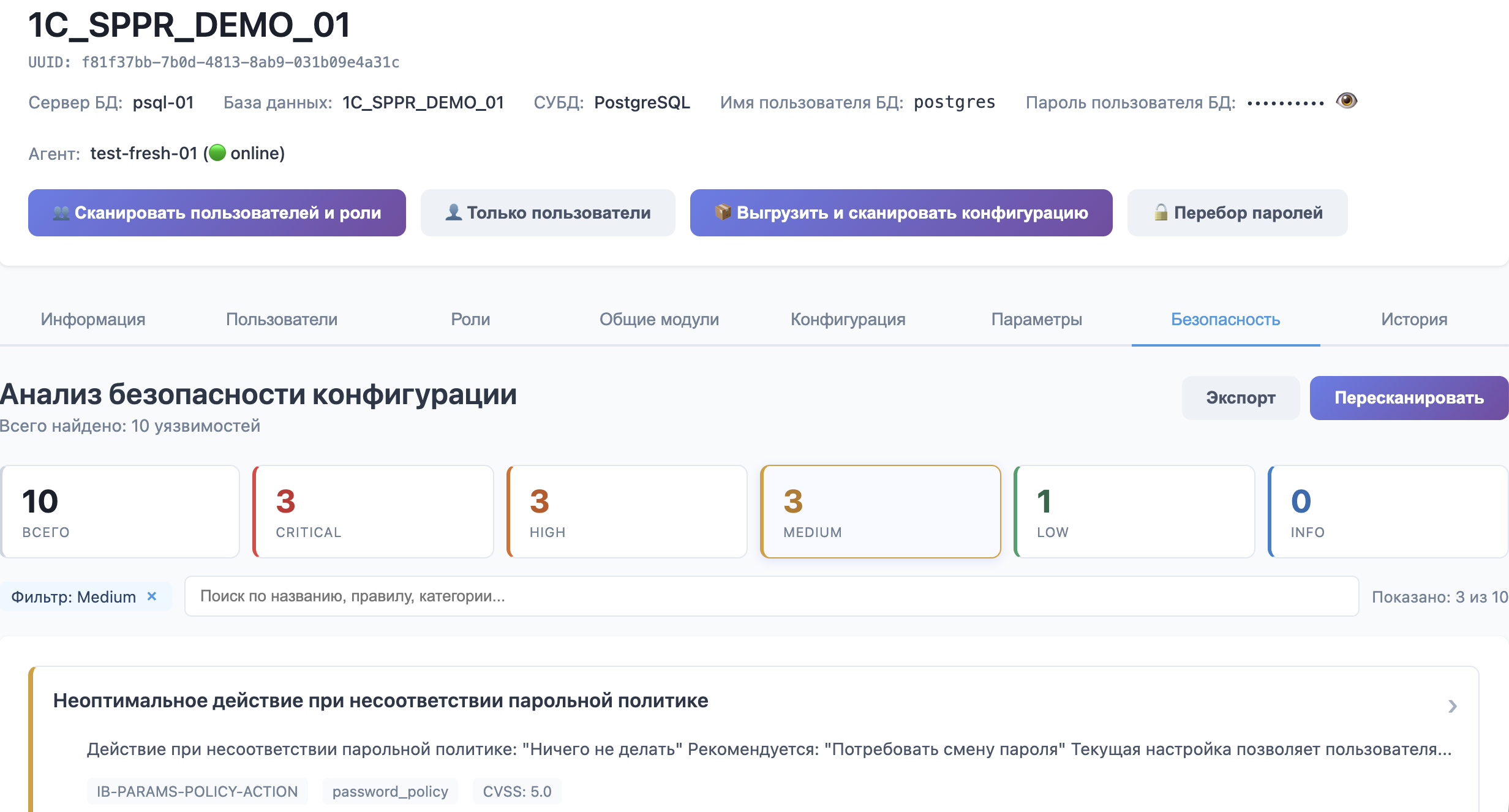Toggle the MEDIUM severity card filter

pos(880,511)
